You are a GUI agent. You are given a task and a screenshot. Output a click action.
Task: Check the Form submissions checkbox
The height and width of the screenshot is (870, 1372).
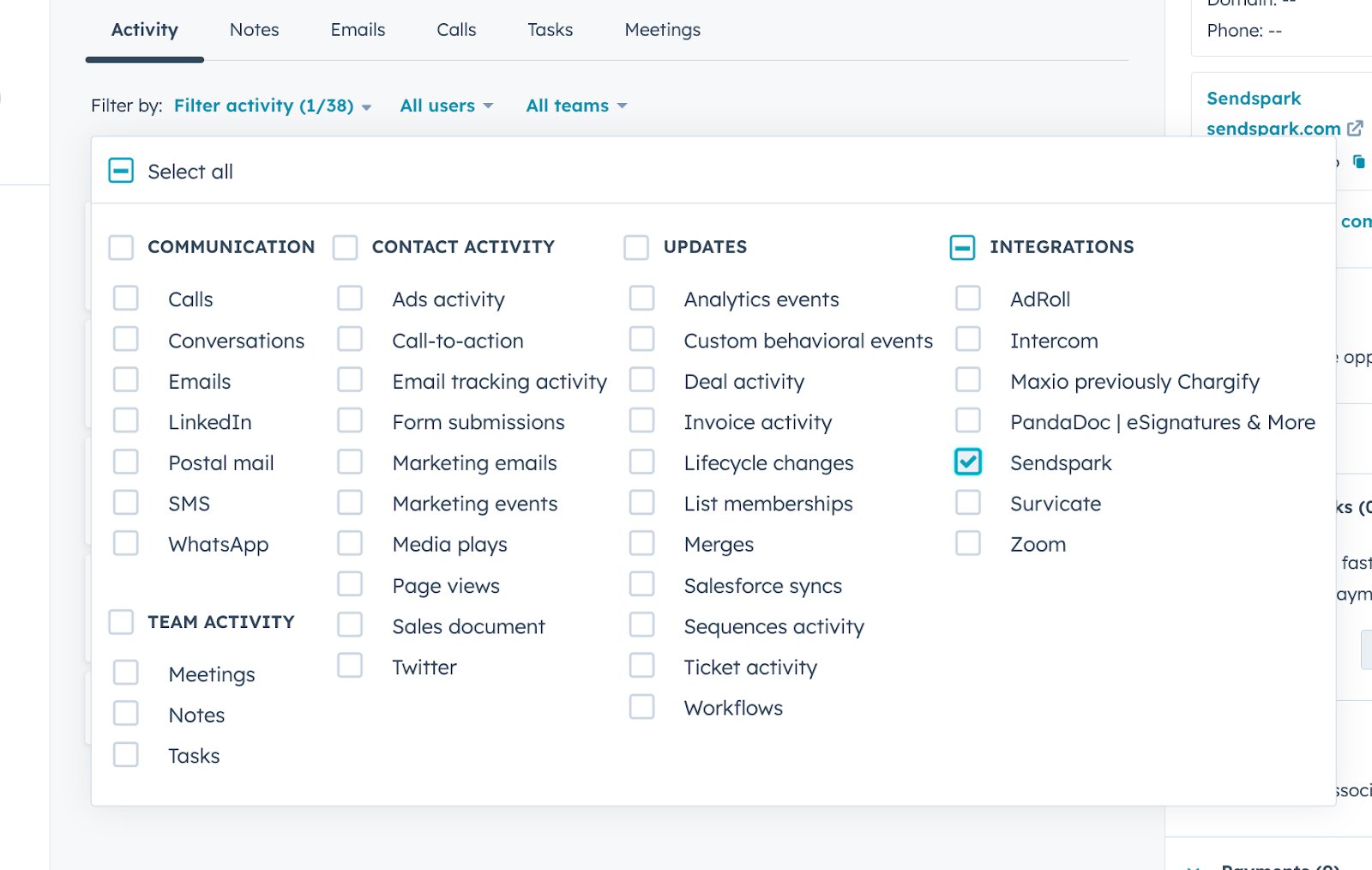[350, 420]
